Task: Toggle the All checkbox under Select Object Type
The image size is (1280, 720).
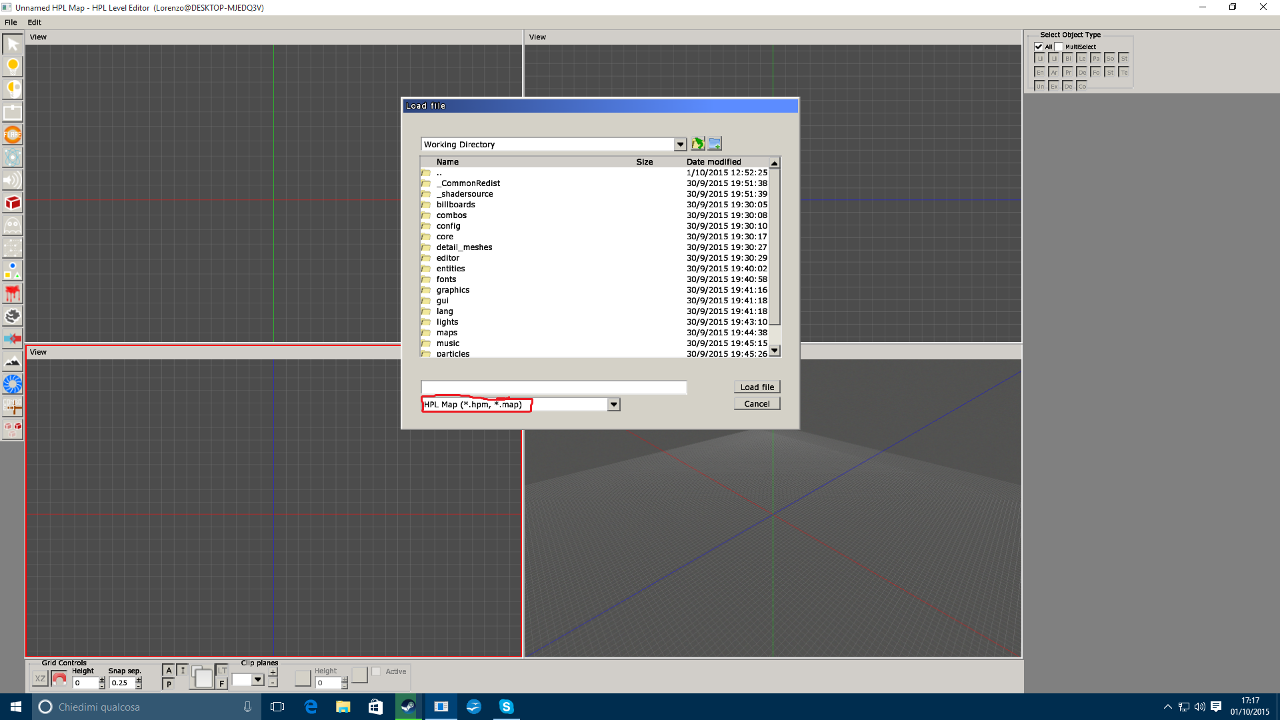Action: (x=1039, y=47)
